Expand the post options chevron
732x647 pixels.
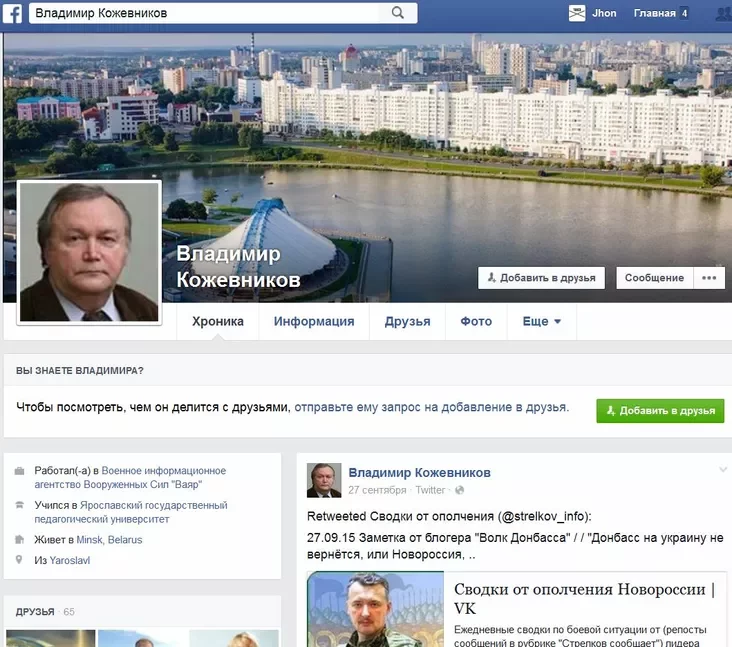[723, 470]
